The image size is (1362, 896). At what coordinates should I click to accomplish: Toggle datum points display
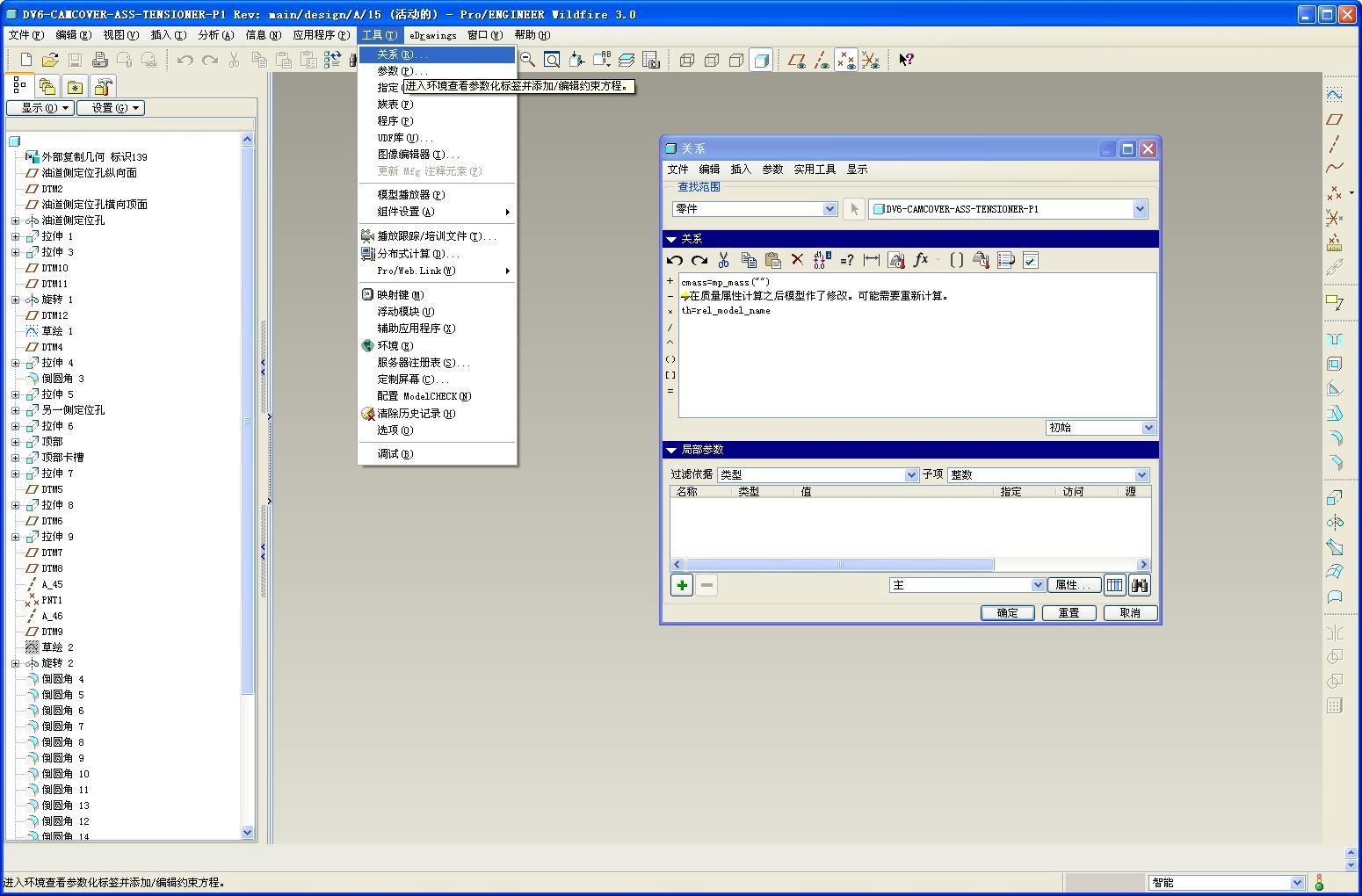coord(846,60)
